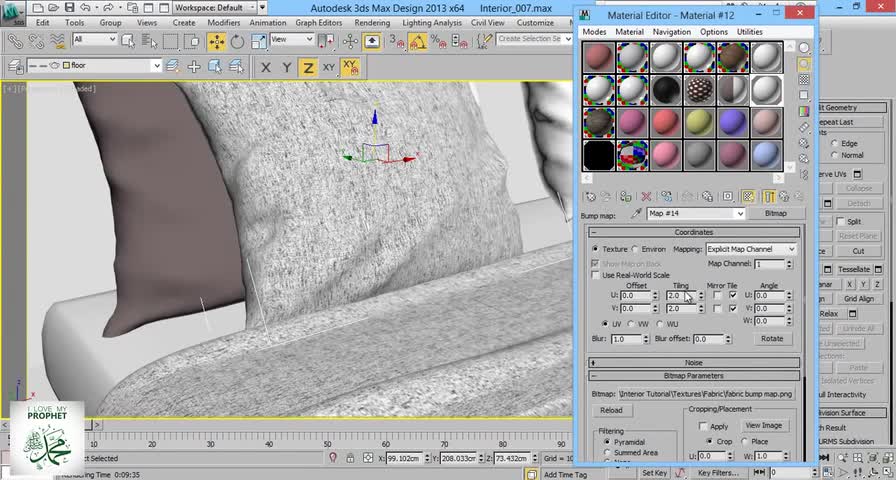Expand the Noise rollout
The height and width of the screenshot is (480, 896).
(x=694, y=363)
